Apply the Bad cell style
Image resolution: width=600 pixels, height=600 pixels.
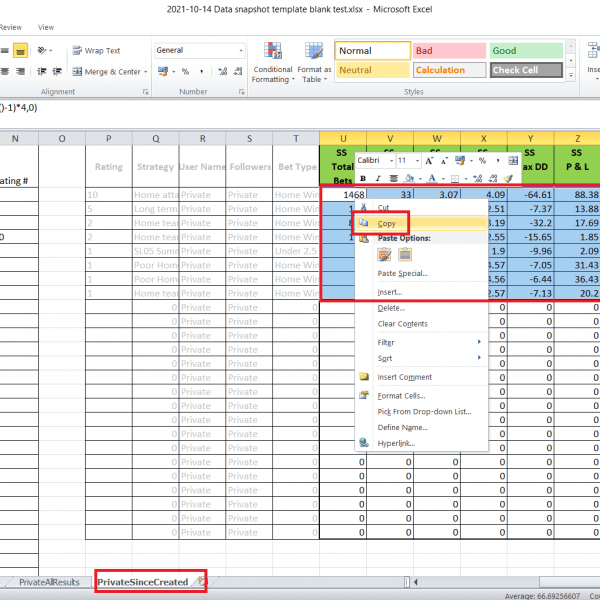pyautogui.click(x=448, y=50)
